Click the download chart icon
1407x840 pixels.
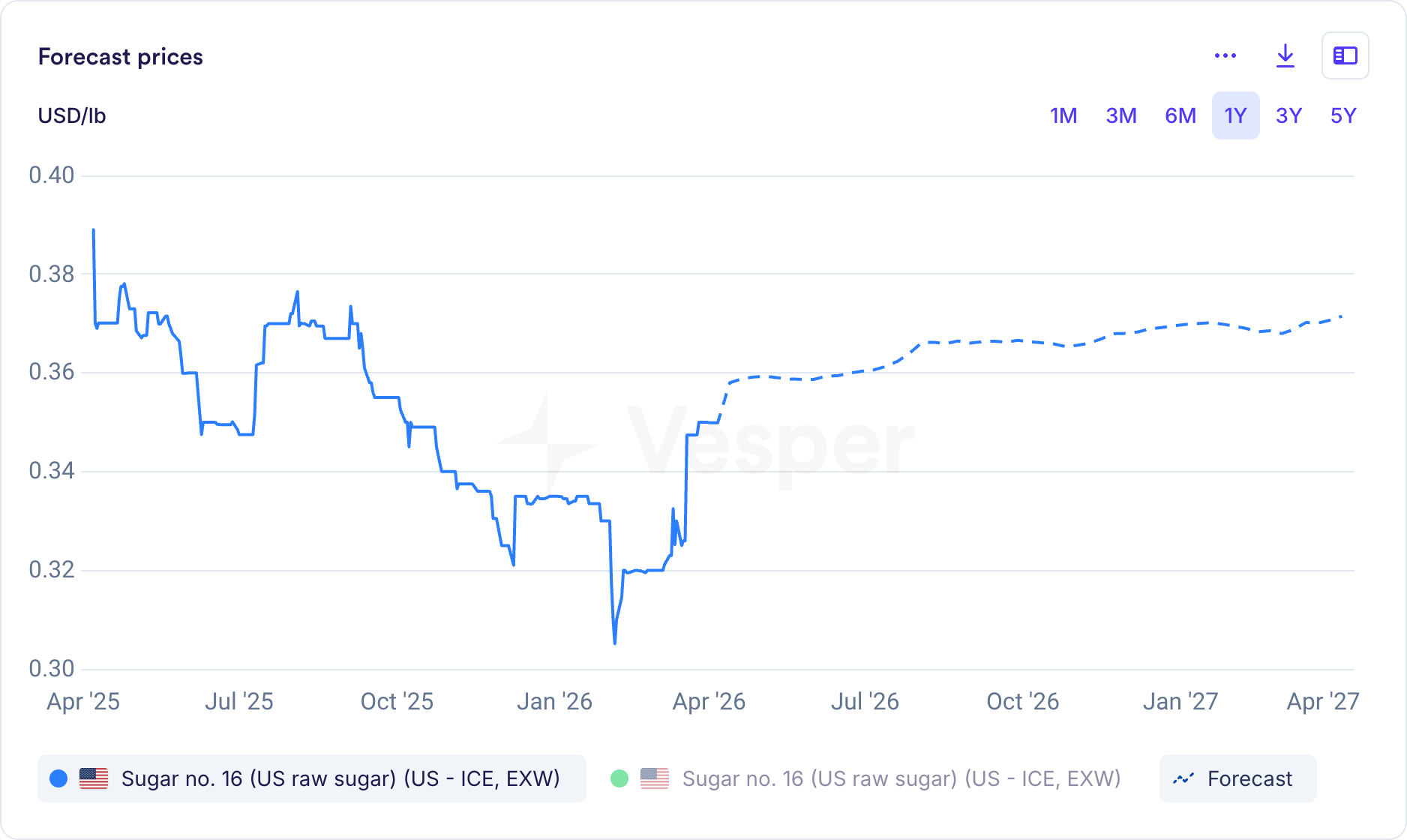(1285, 55)
